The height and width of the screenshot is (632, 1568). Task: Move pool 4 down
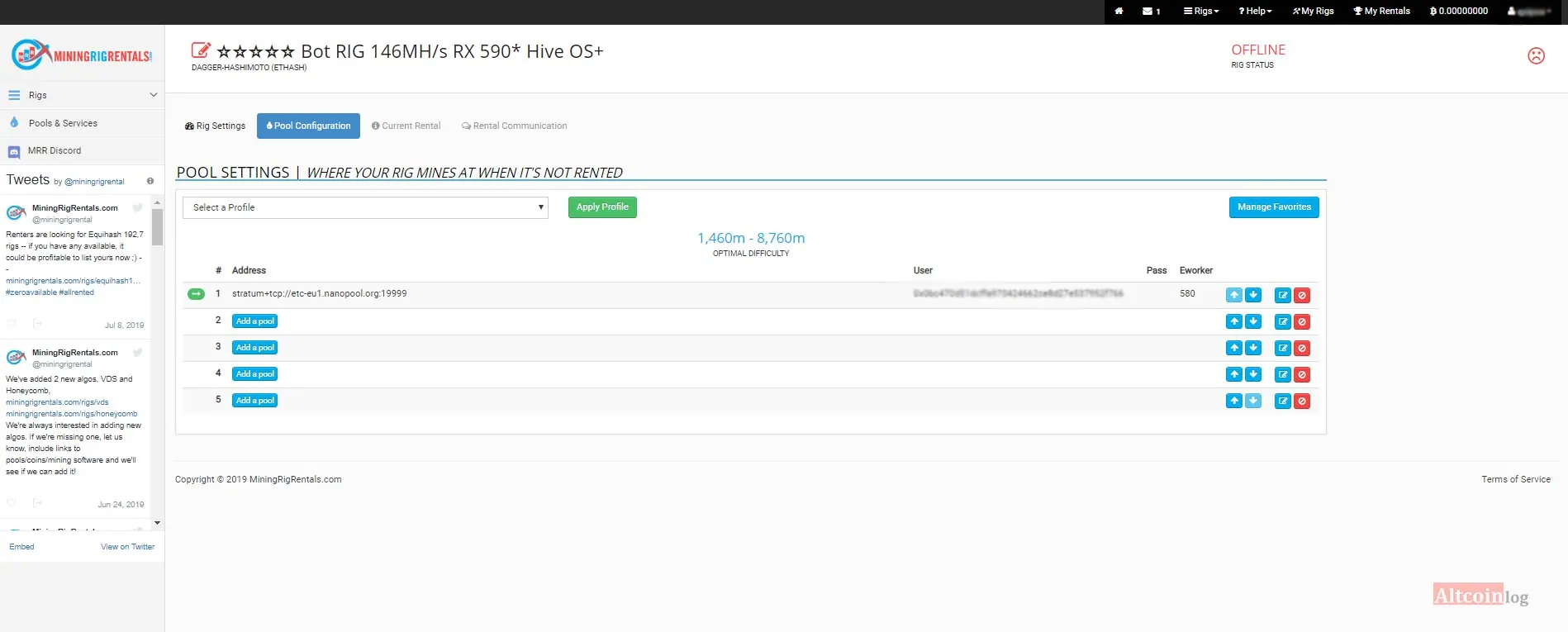click(x=1253, y=374)
